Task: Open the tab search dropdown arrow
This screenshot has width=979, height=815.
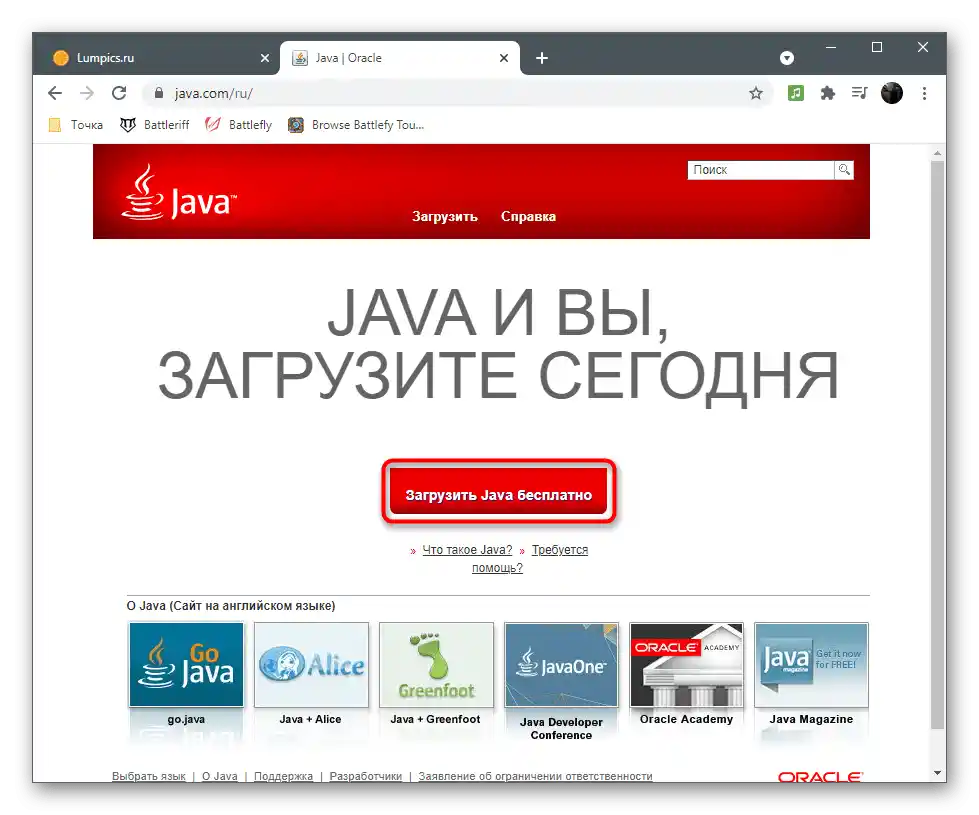Action: pyautogui.click(x=787, y=58)
